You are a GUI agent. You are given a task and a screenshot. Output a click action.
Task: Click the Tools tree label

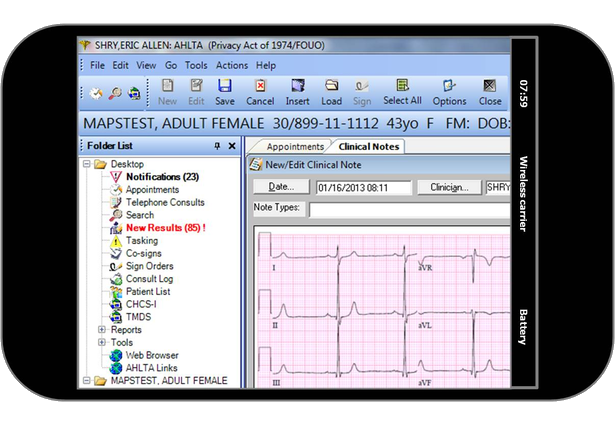tap(122, 342)
